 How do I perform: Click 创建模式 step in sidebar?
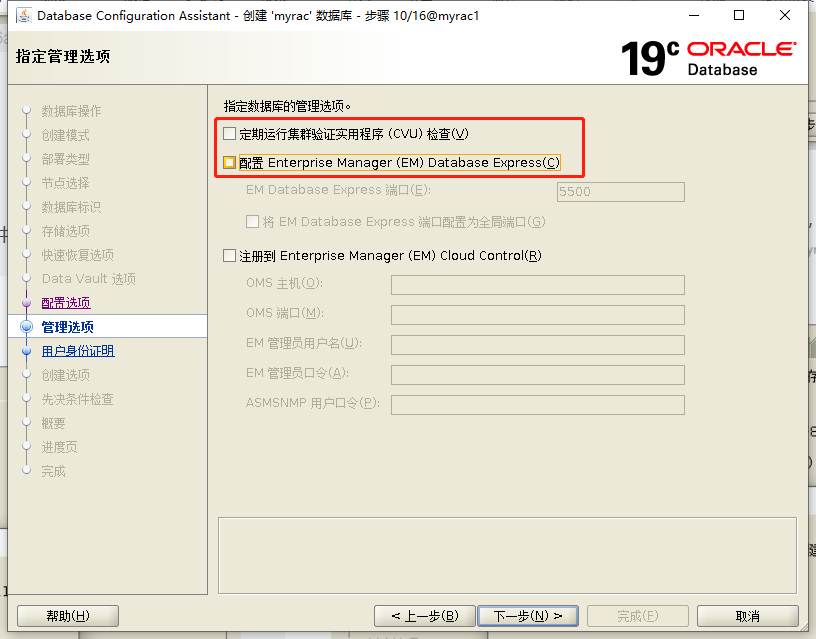[66, 135]
